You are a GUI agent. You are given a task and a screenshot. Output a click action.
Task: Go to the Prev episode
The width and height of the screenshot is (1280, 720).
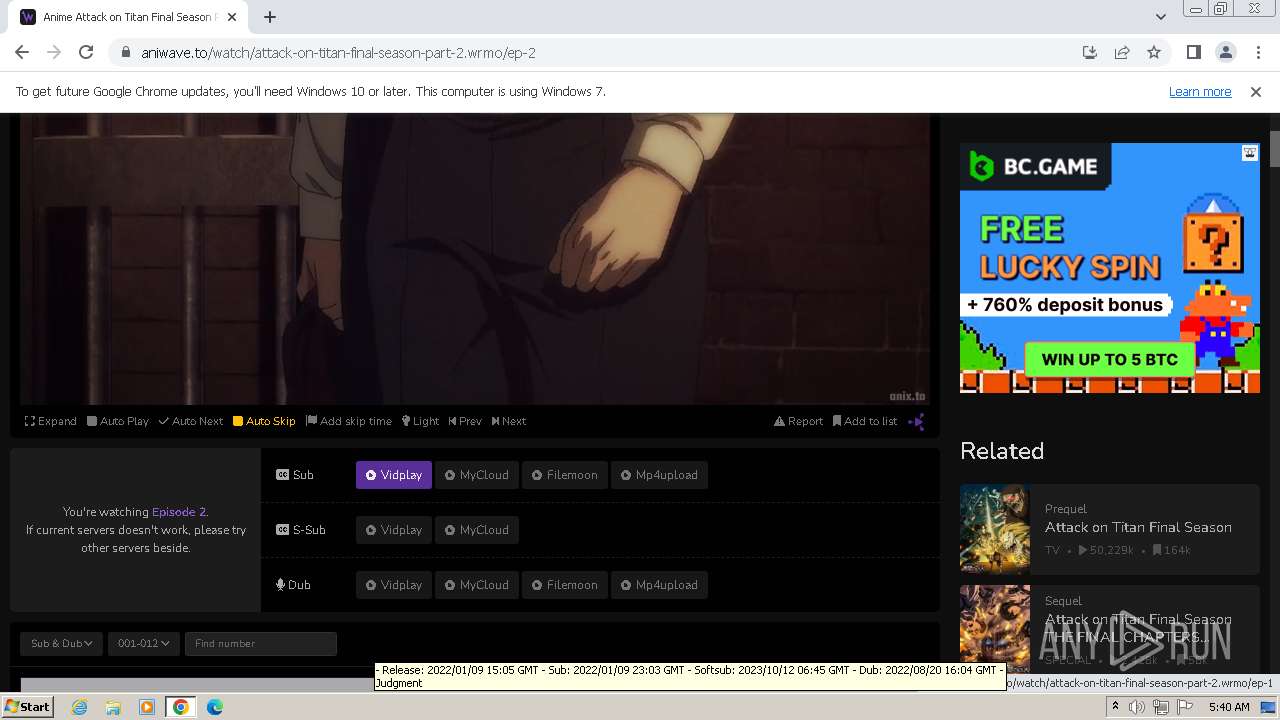point(465,421)
